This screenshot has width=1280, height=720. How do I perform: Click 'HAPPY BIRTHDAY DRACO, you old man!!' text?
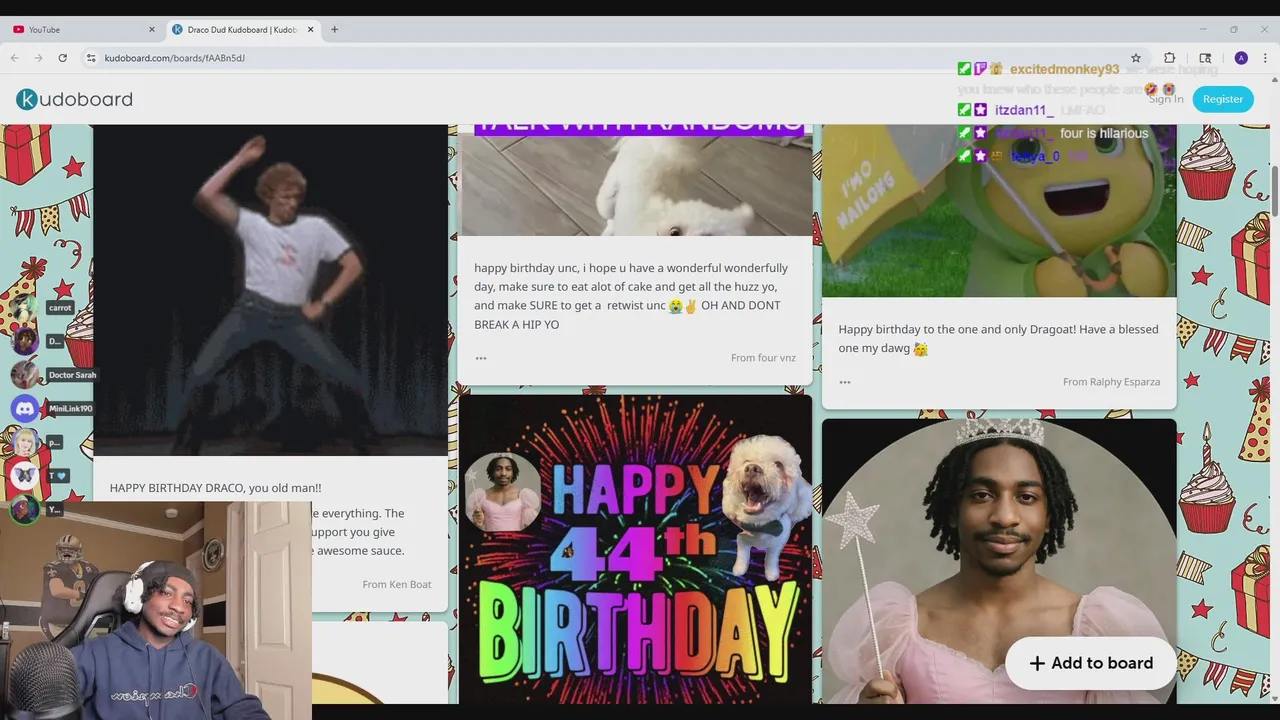[215, 488]
